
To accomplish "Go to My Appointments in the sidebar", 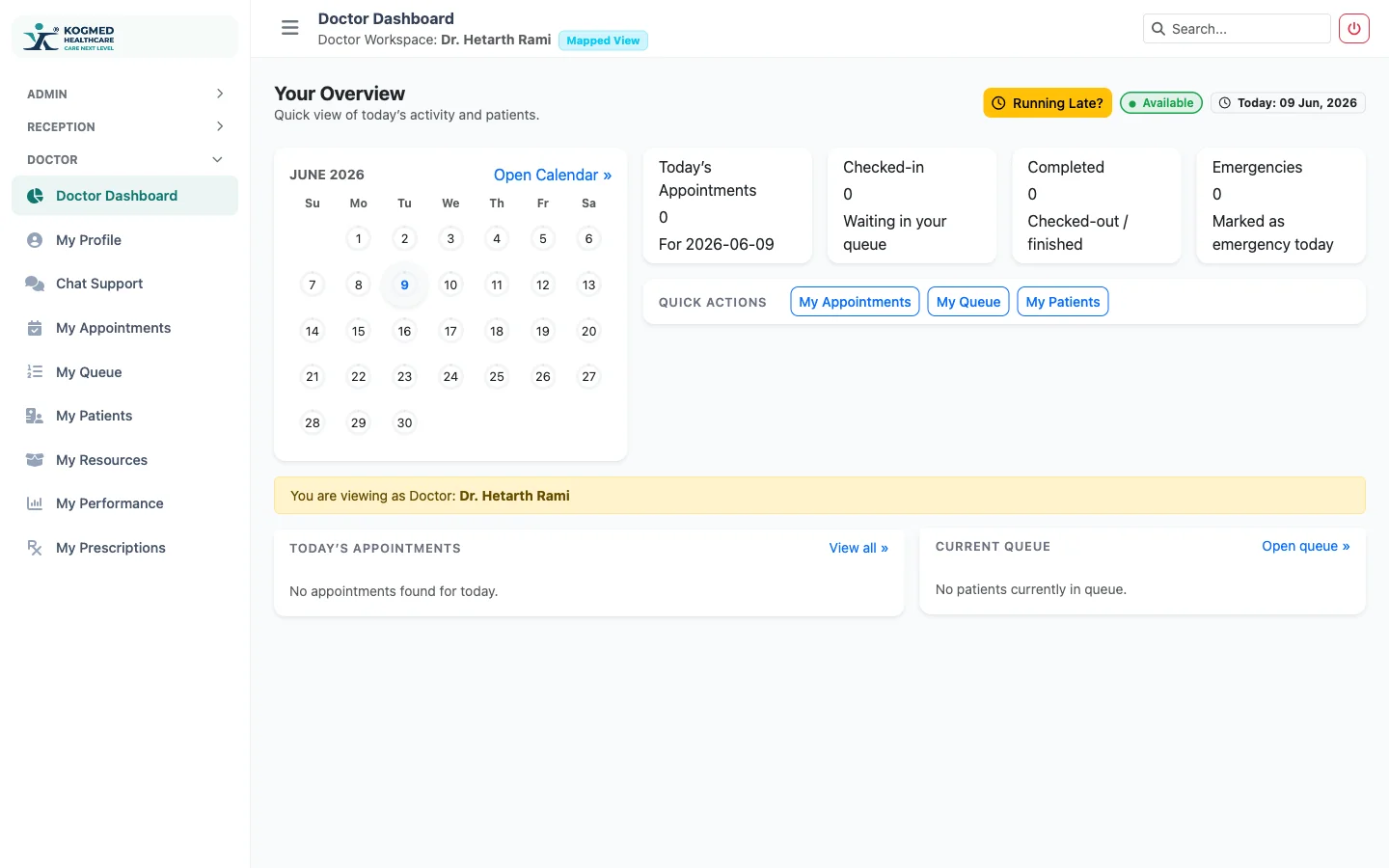I will tap(124, 328).
